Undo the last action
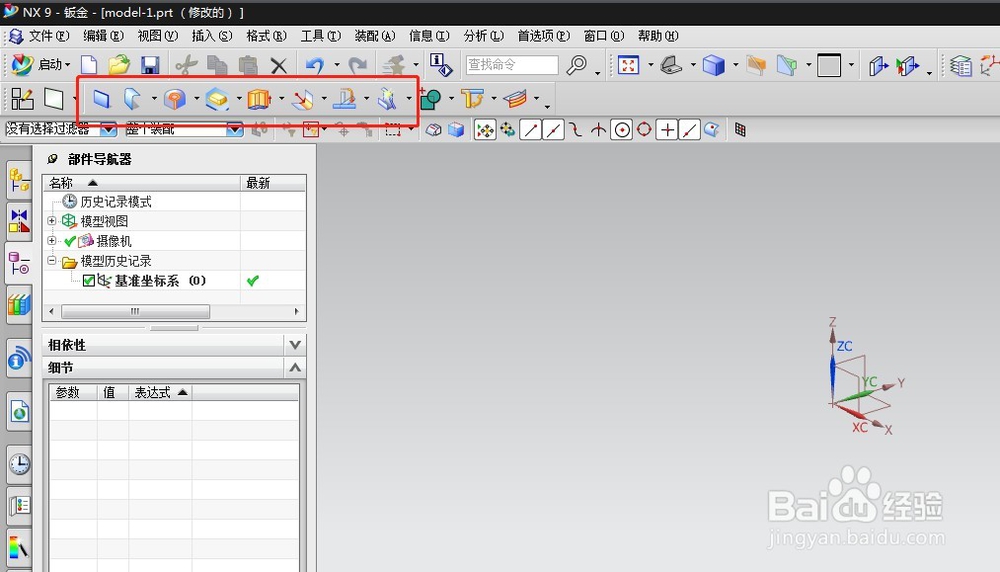 pyautogui.click(x=315, y=64)
